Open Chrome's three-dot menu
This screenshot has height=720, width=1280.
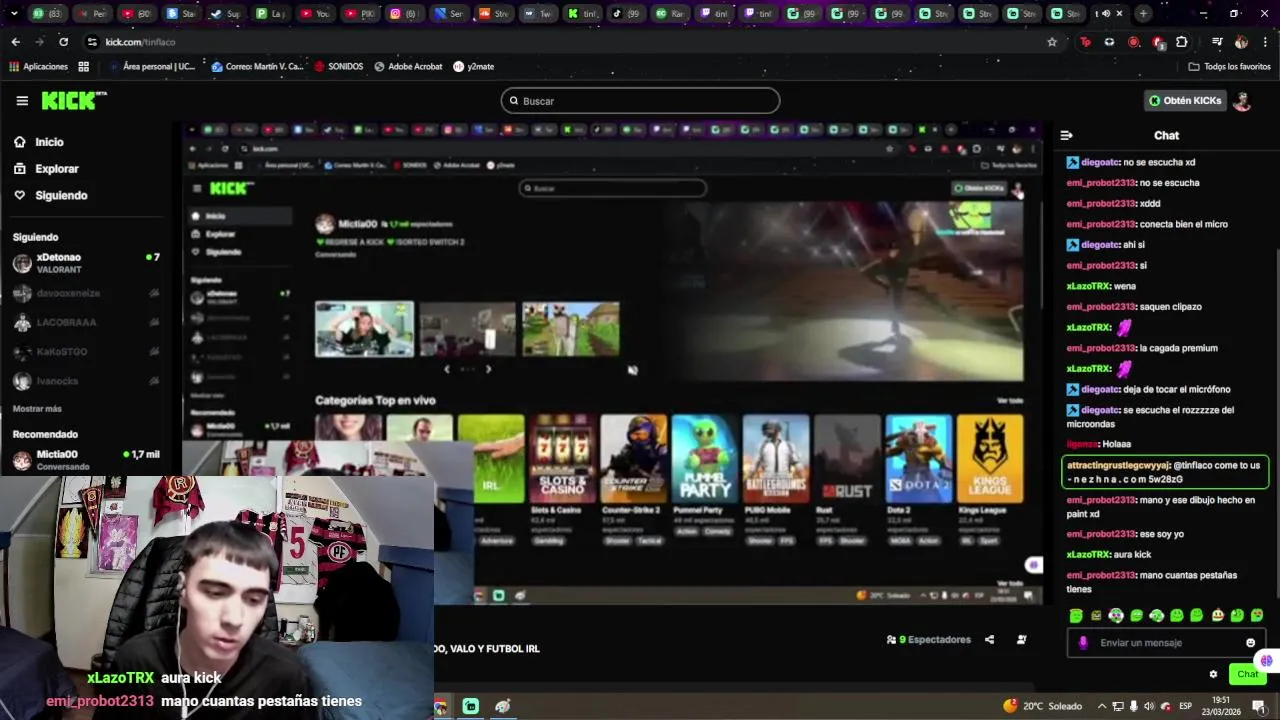(x=1266, y=42)
